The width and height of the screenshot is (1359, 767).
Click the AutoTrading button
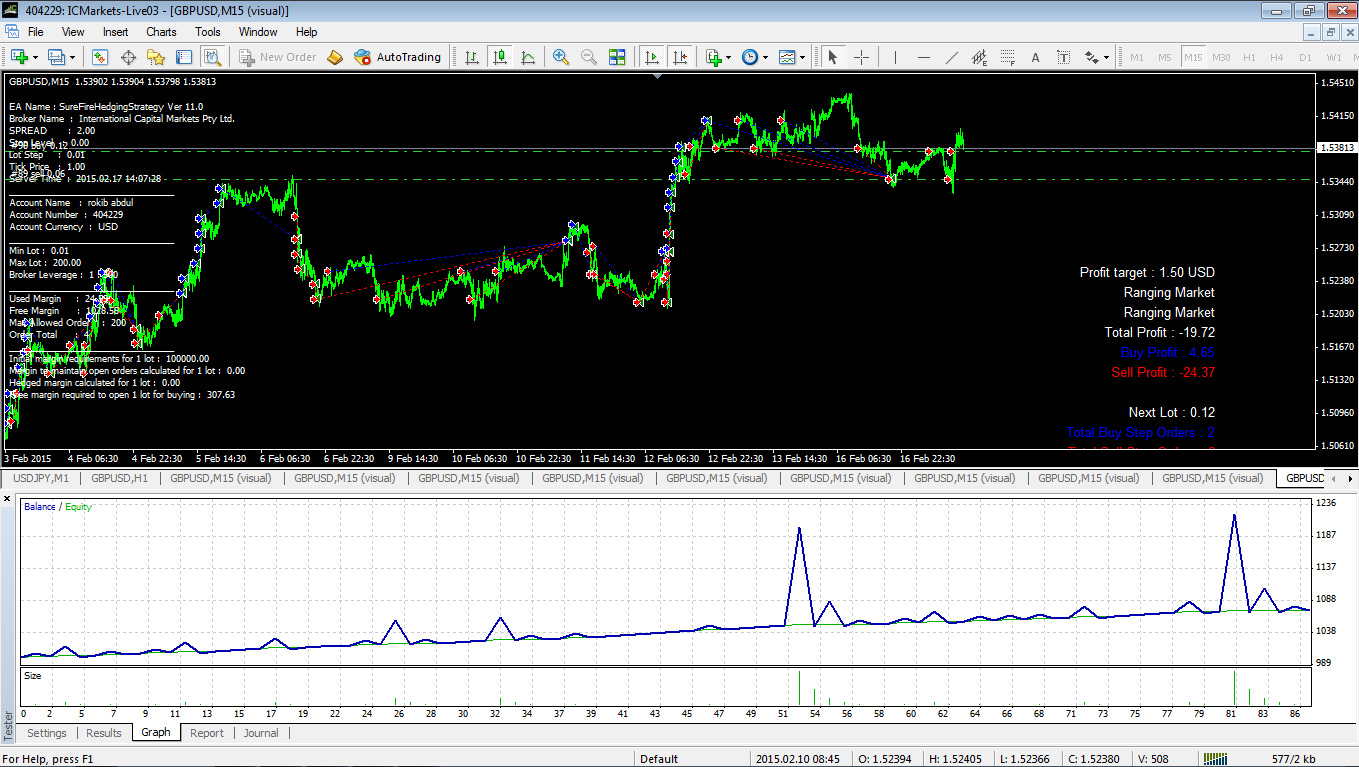[x=397, y=57]
